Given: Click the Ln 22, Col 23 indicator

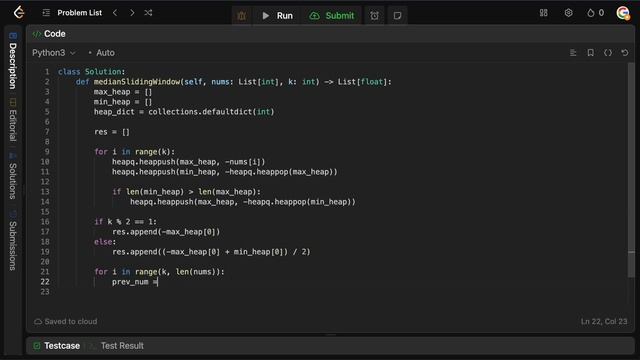Looking at the screenshot, I should coord(604,321).
